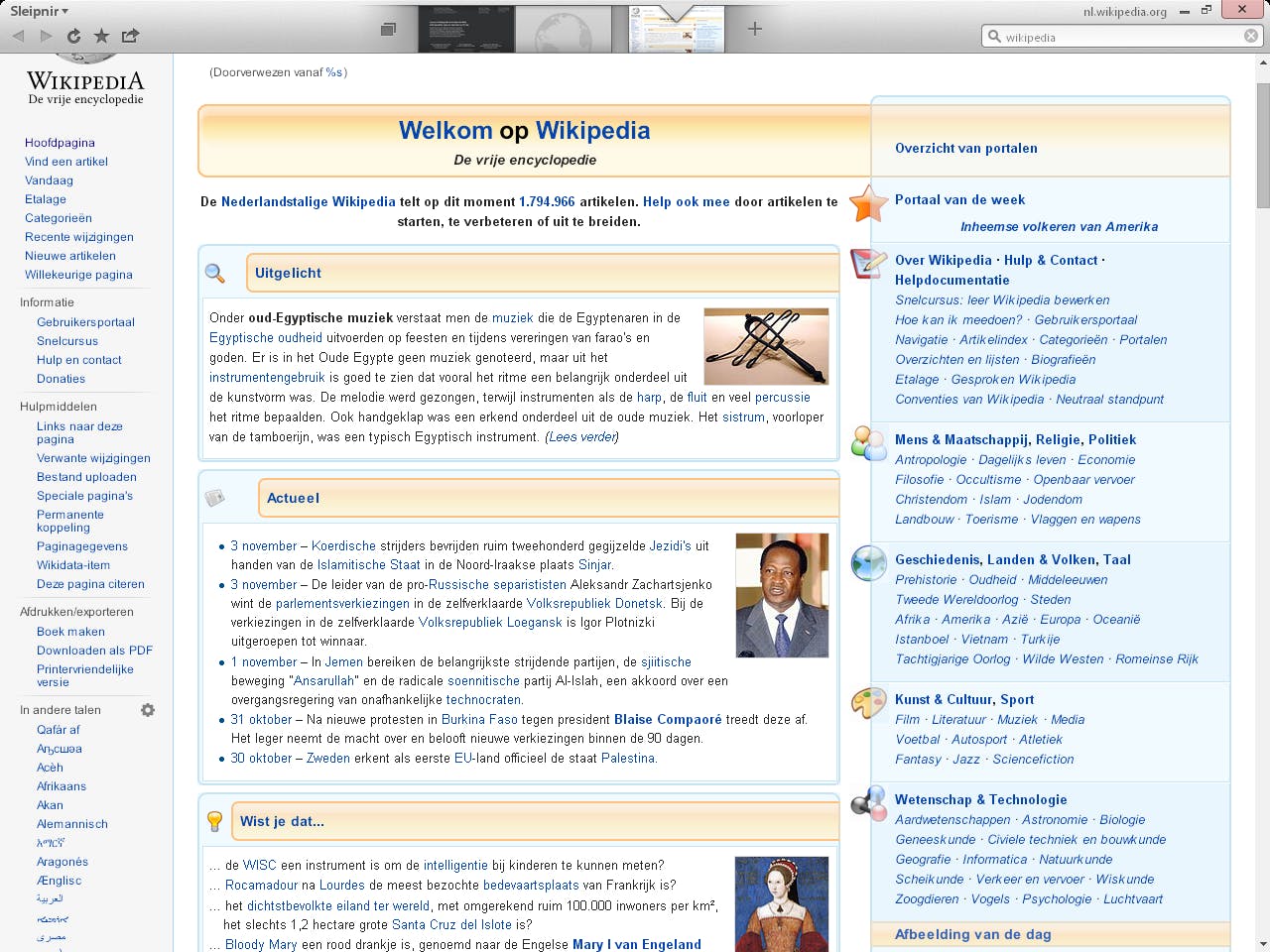Viewport: 1270px width, 952px height.
Task: Click the scrollbar up arrow
Action: 1263,61
